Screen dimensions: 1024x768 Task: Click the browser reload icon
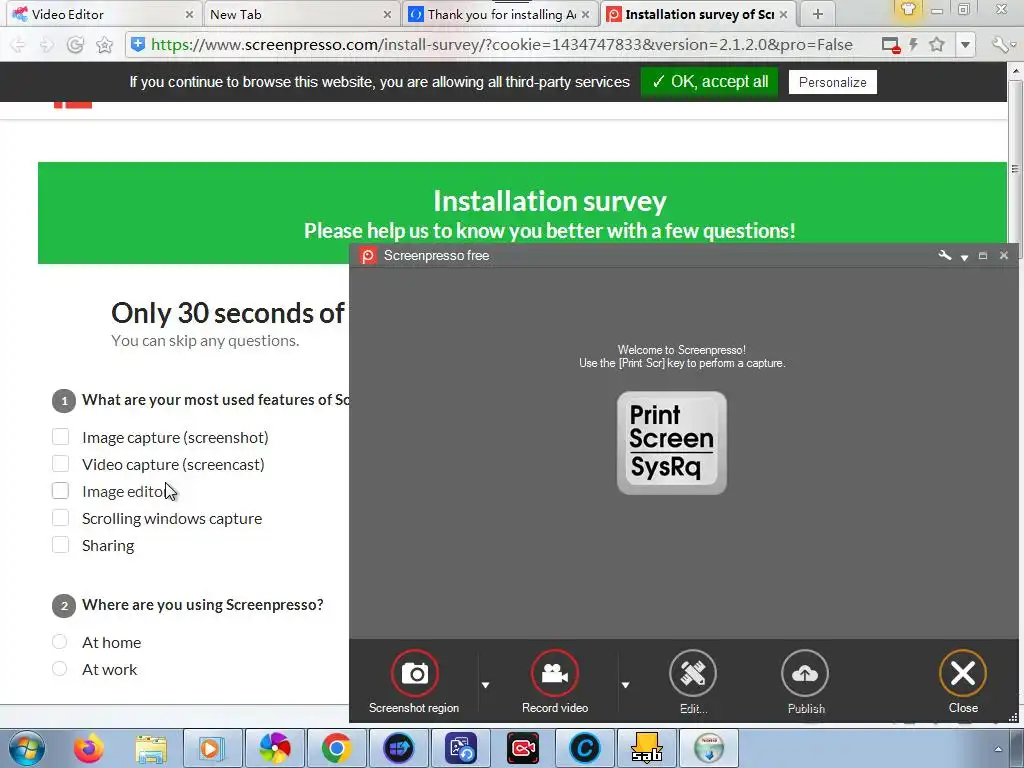(75, 44)
